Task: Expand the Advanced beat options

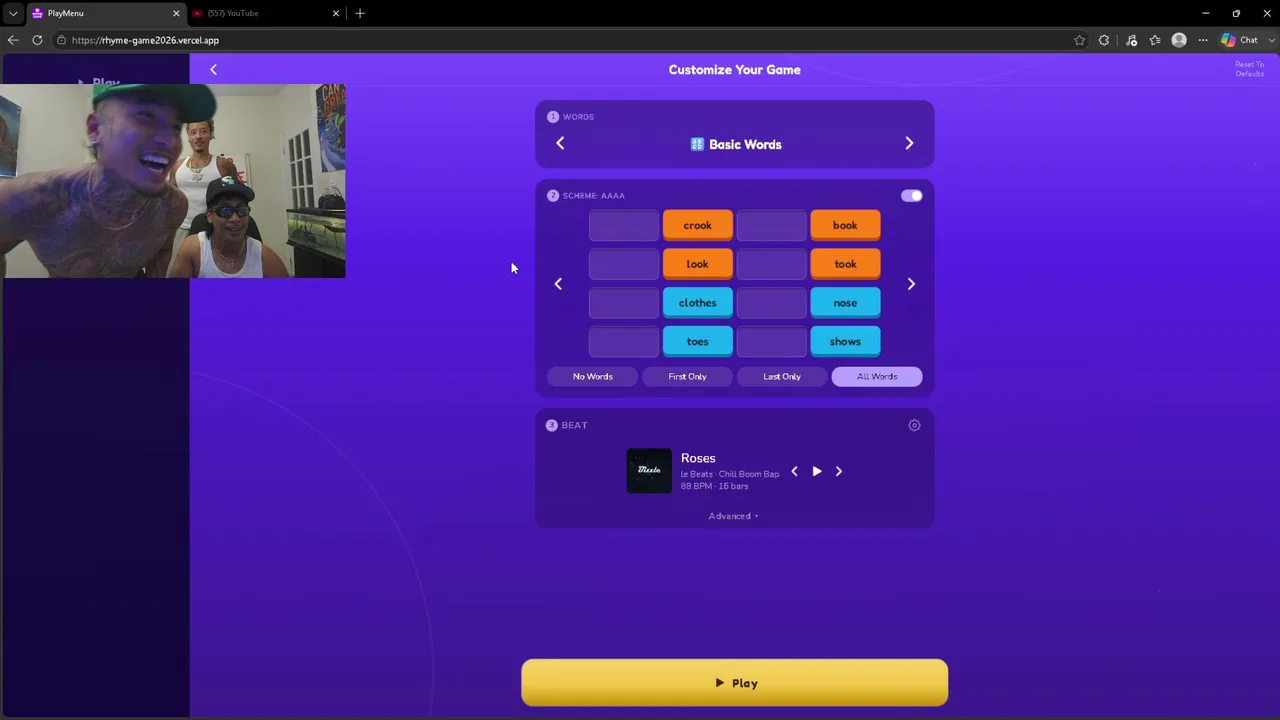Action: click(x=734, y=516)
